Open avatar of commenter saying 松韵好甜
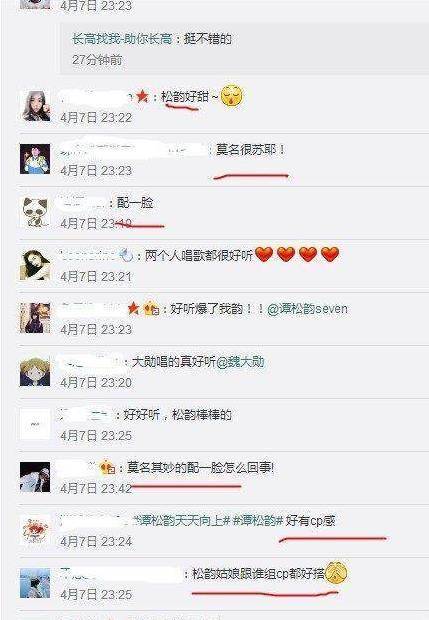Viewport: 429px width, 620px height. [x=35, y=106]
